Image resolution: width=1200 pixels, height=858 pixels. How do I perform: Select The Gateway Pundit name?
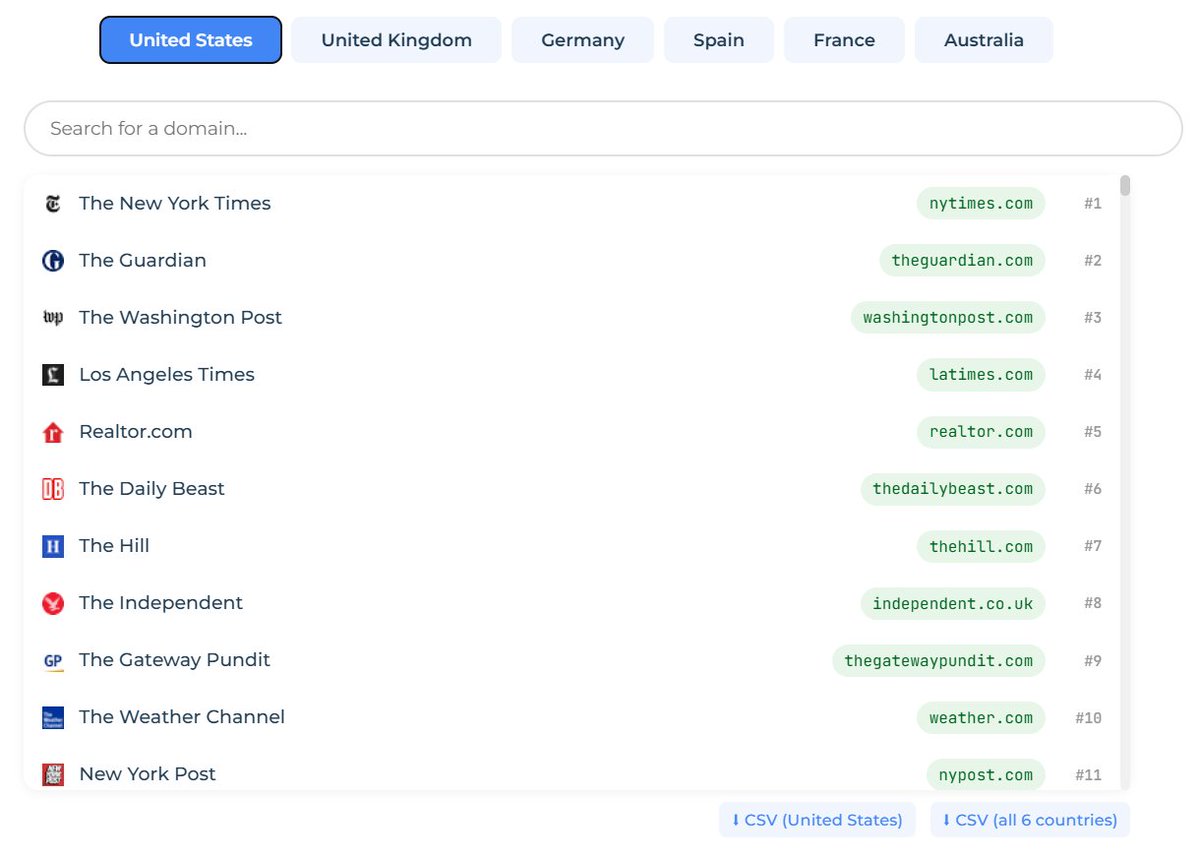175,659
